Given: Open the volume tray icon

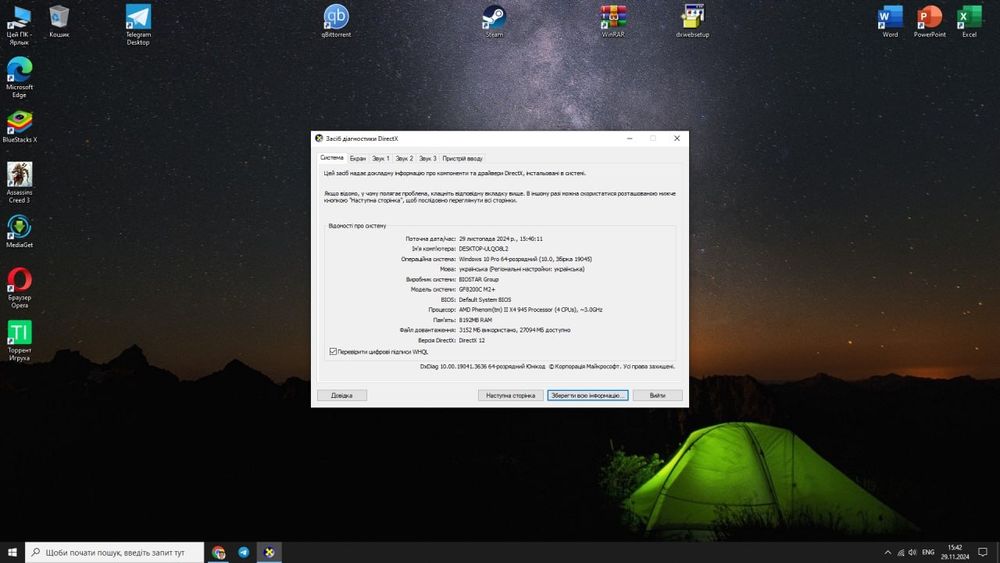Looking at the screenshot, I should coord(912,552).
